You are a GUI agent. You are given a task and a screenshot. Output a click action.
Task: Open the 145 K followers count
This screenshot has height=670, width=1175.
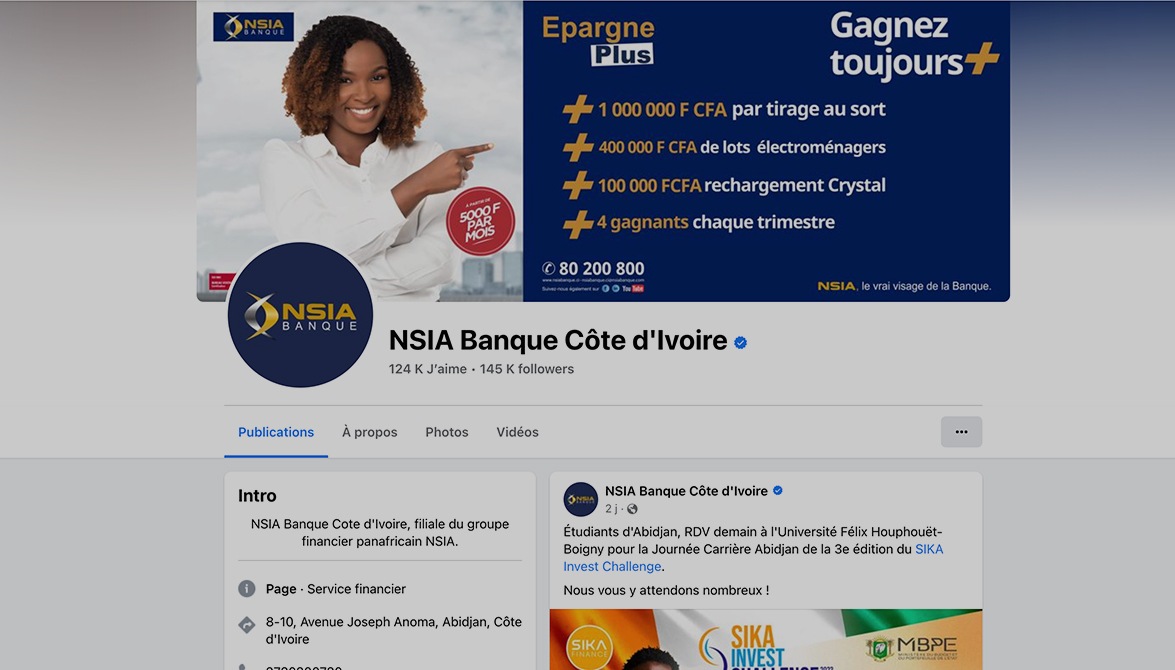527,369
